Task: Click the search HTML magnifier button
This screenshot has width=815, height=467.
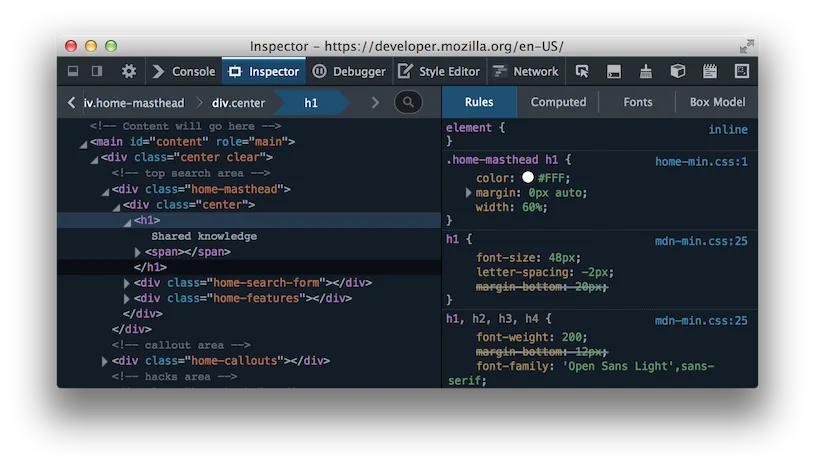Action: pyautogui.click(x=408, y=102)
